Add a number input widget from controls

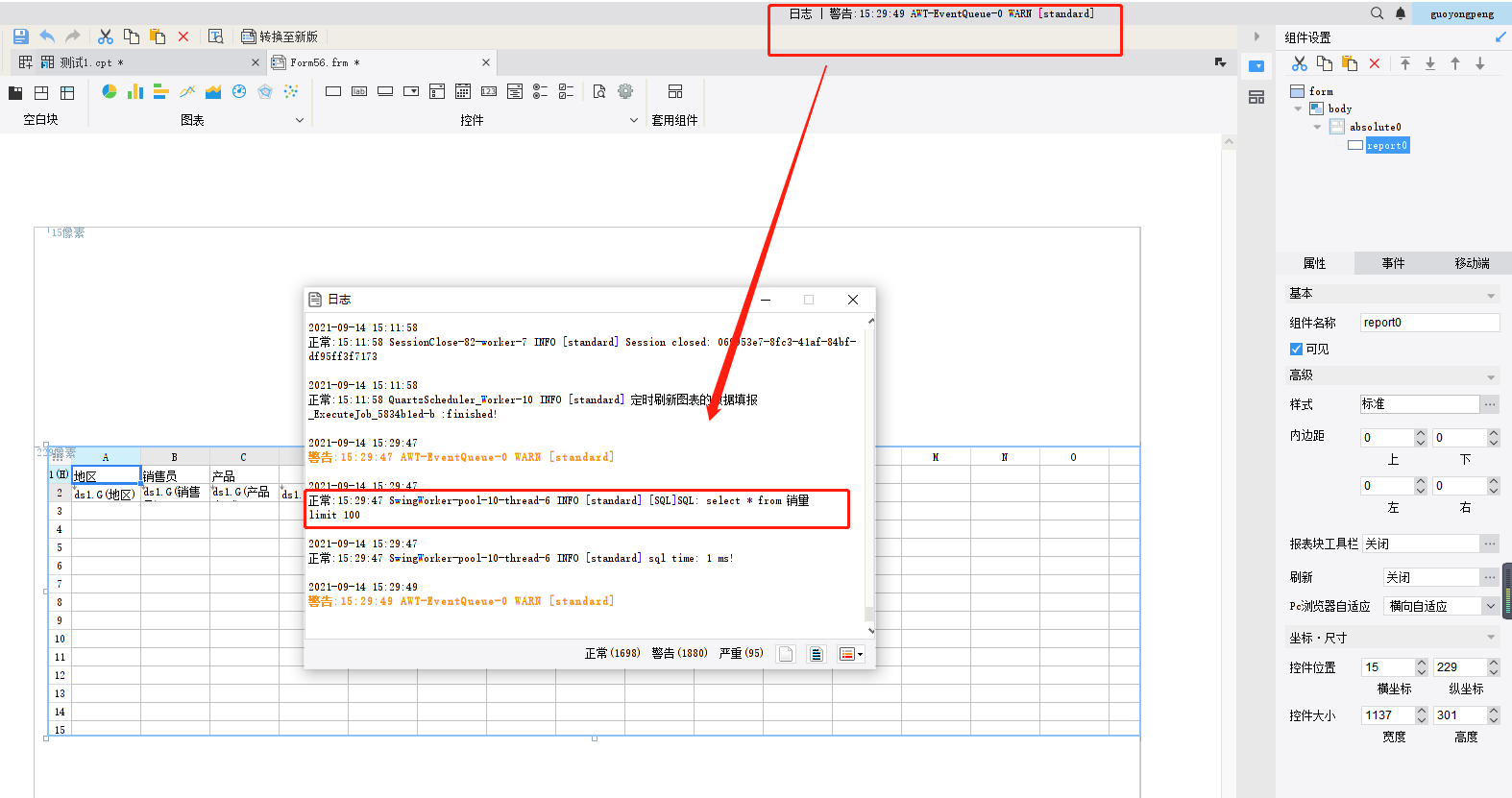tap(489, 91)
